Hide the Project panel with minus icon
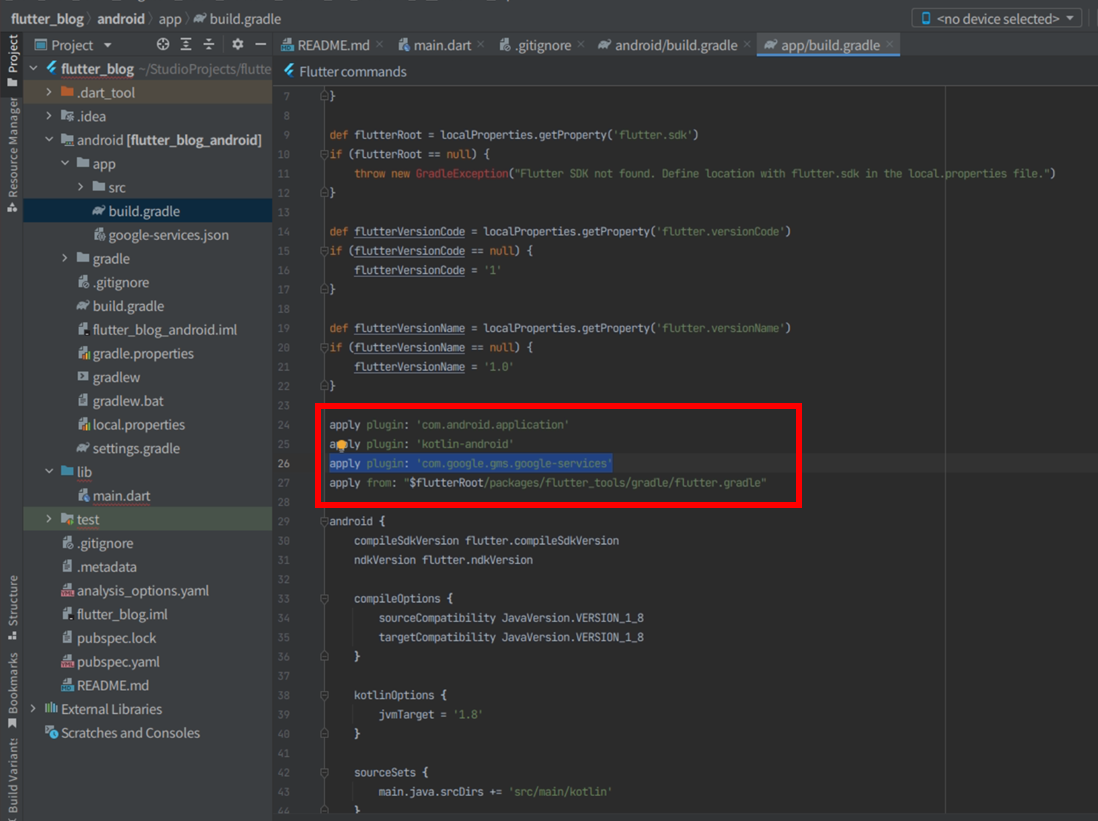The width and height of the screenshot is (1098, 821). click(x=260, y=45)
